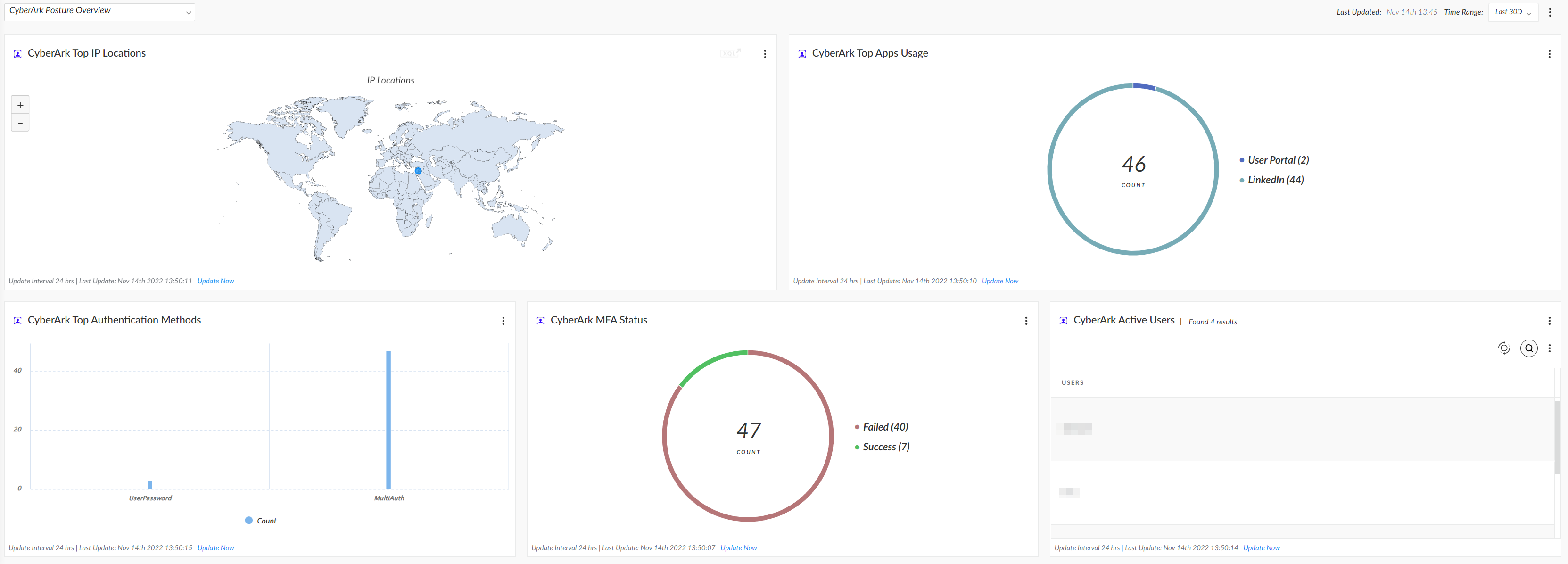Toggle the Count legend in bar chart

point(261,521)
